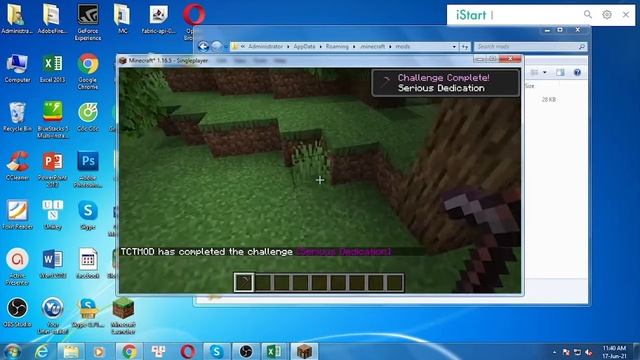Open the clock showing 11:40 AM

pyautogui.click(x=614, y=352)
